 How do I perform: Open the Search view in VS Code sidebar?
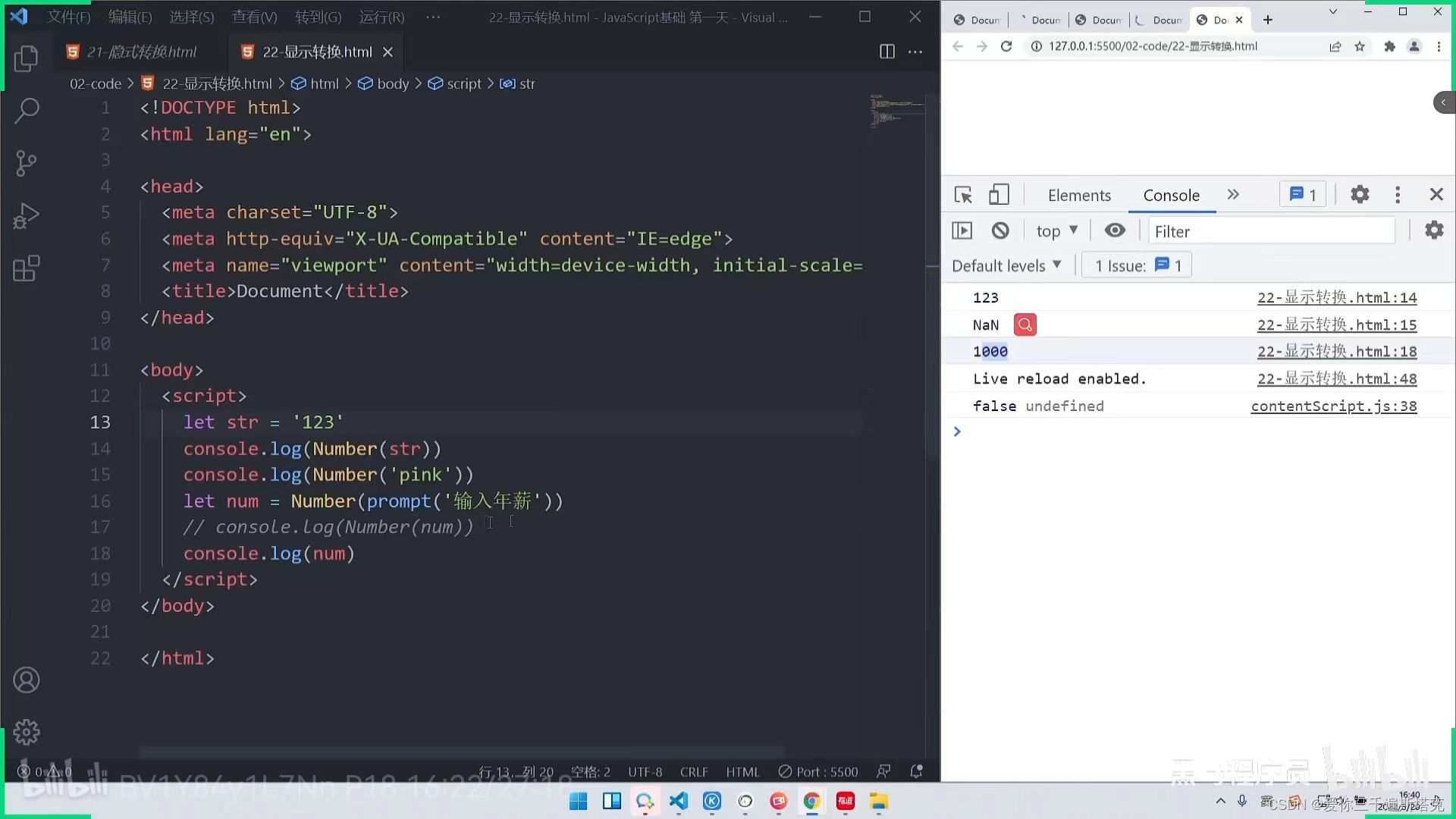[x=27, y=111]
